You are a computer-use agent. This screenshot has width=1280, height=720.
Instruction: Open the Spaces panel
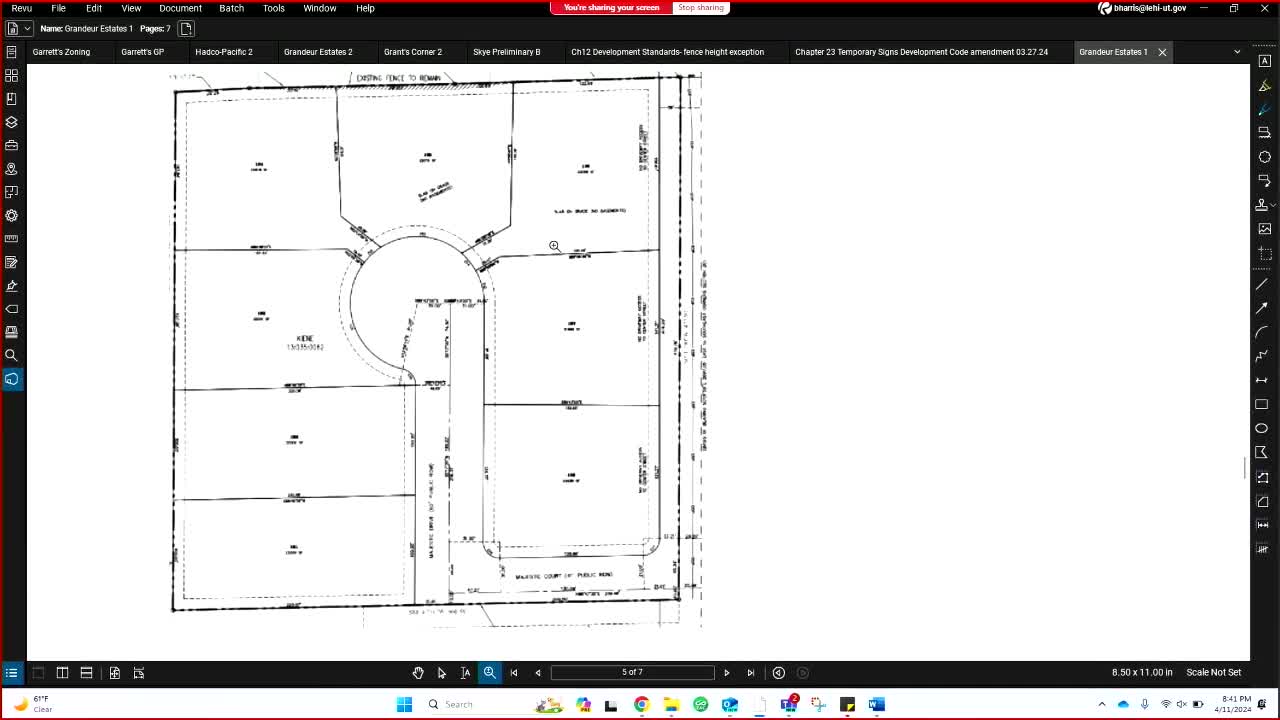(x=12, y=192)
